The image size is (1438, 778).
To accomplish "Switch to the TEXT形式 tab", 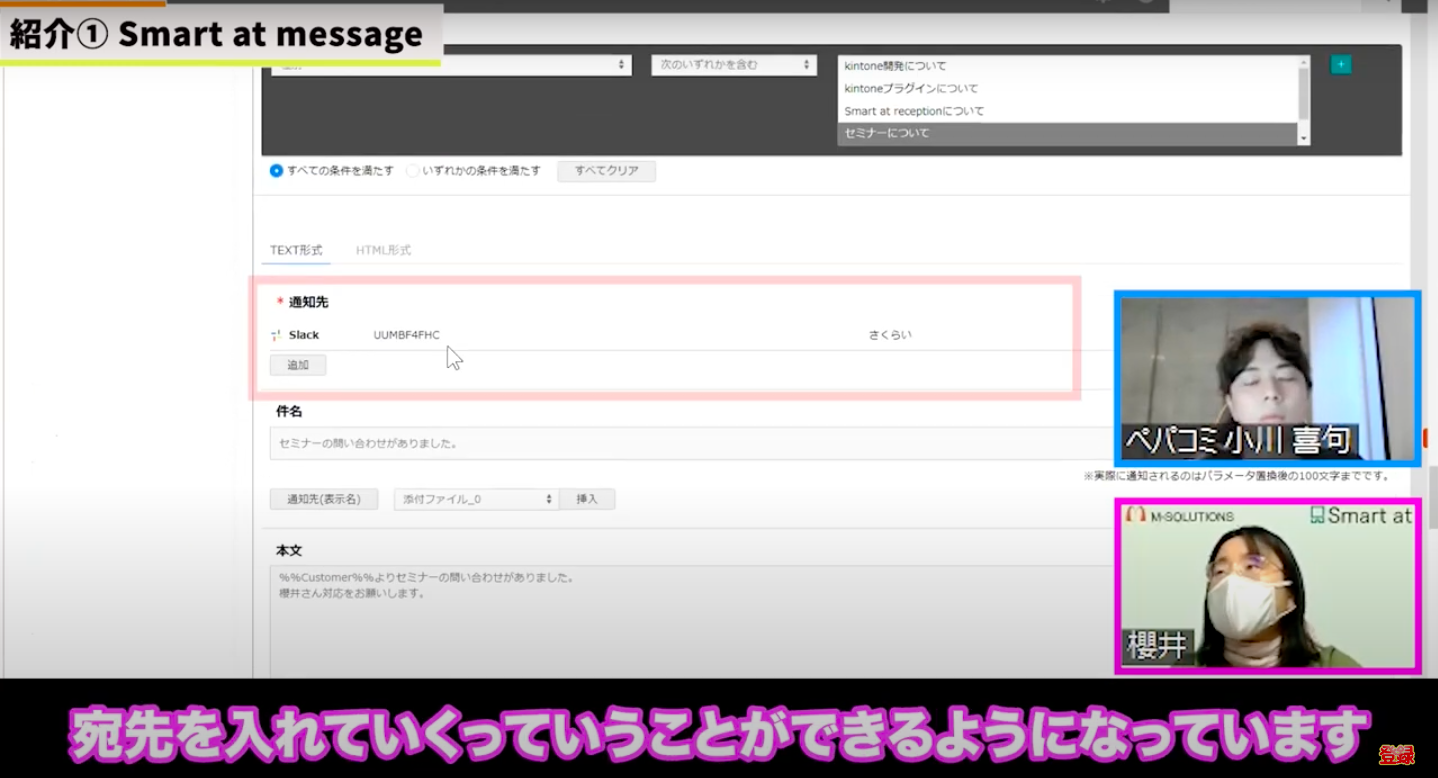I will [296, 250].
